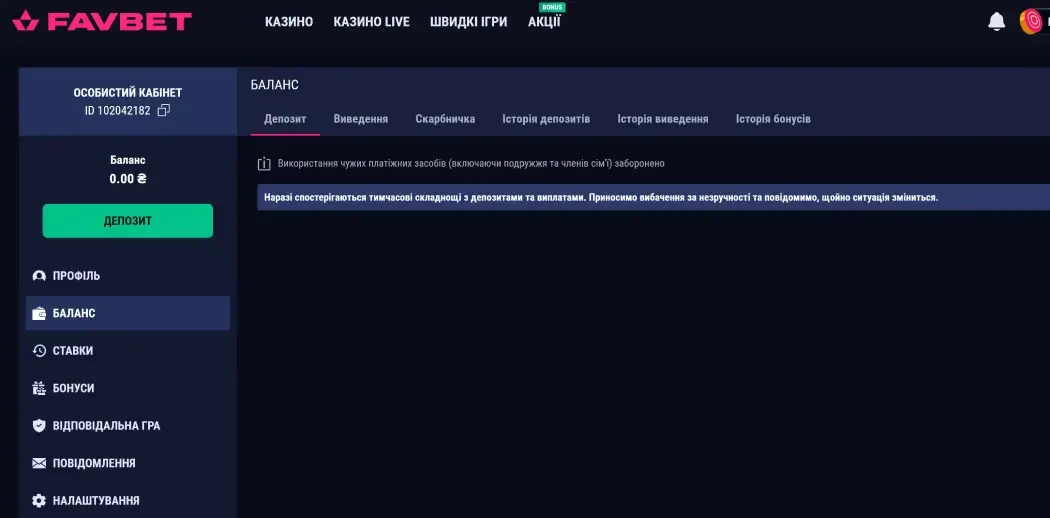Open Історія бонусів tab
The height and width of the screenshot is (518, 1050).
(773, 119)
